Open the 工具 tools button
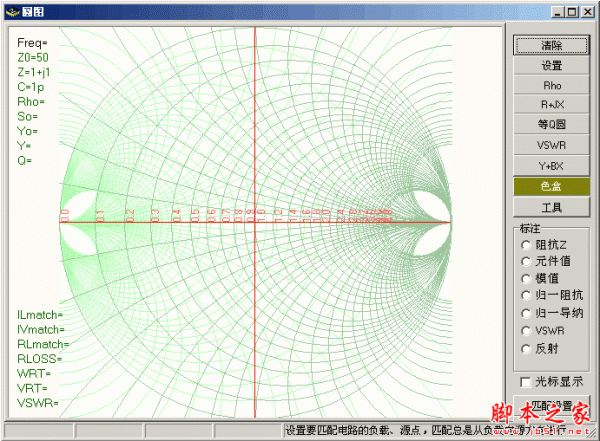Screen dimensions: 600x441 [x=551, y=207]
